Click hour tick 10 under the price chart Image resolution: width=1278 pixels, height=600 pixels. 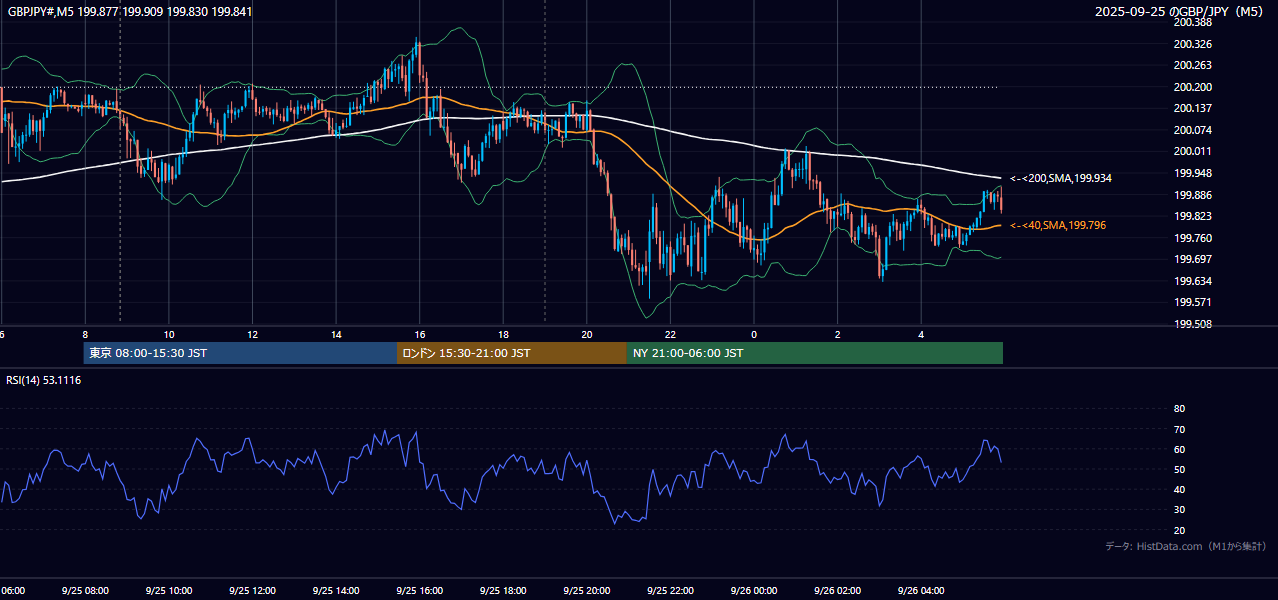[169, 334]
